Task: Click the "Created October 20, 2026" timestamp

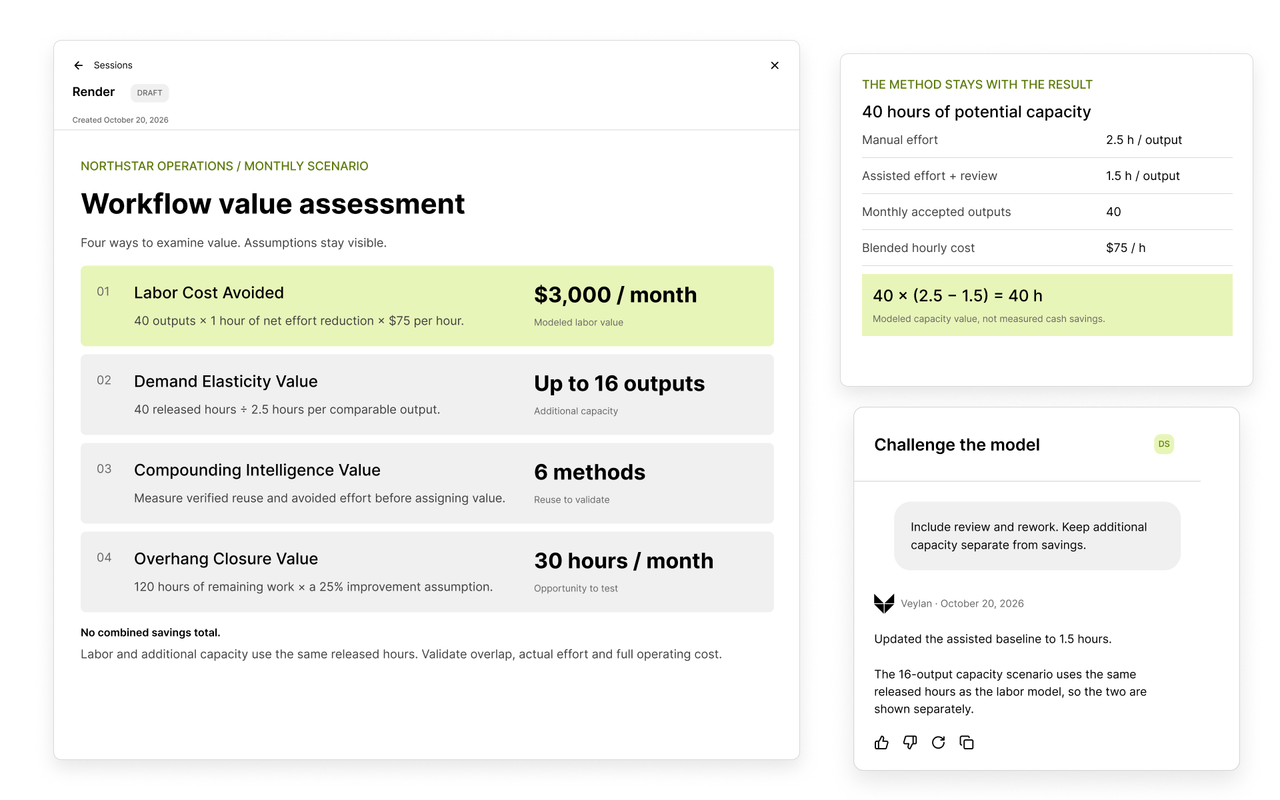Action: (120, 120)
